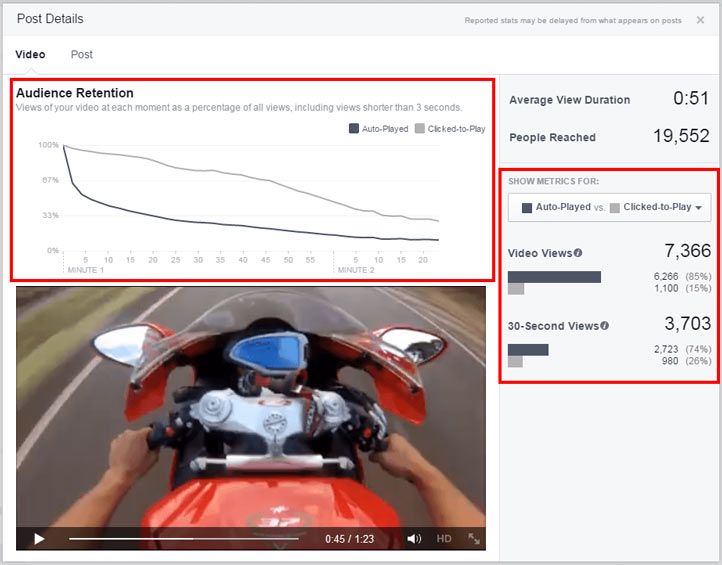The image size is (722, 565).
Task: Select the Video tab
Action: tap(30, 54)
